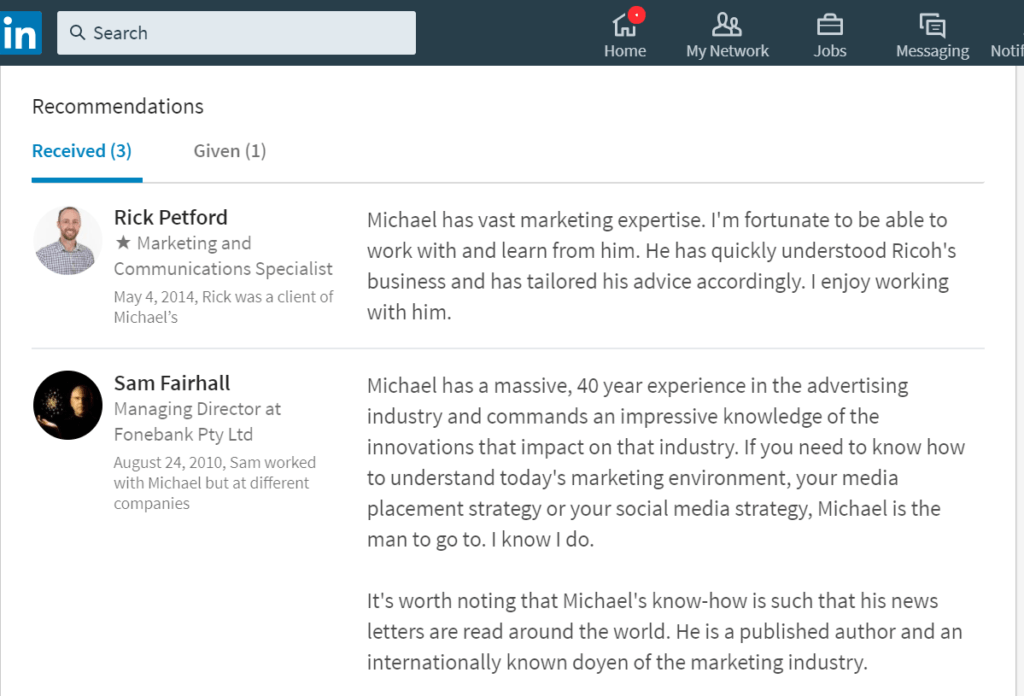Switch to the Received (3) tab
The height and width of the screenshot is (696, 1024).
point(82,151)
